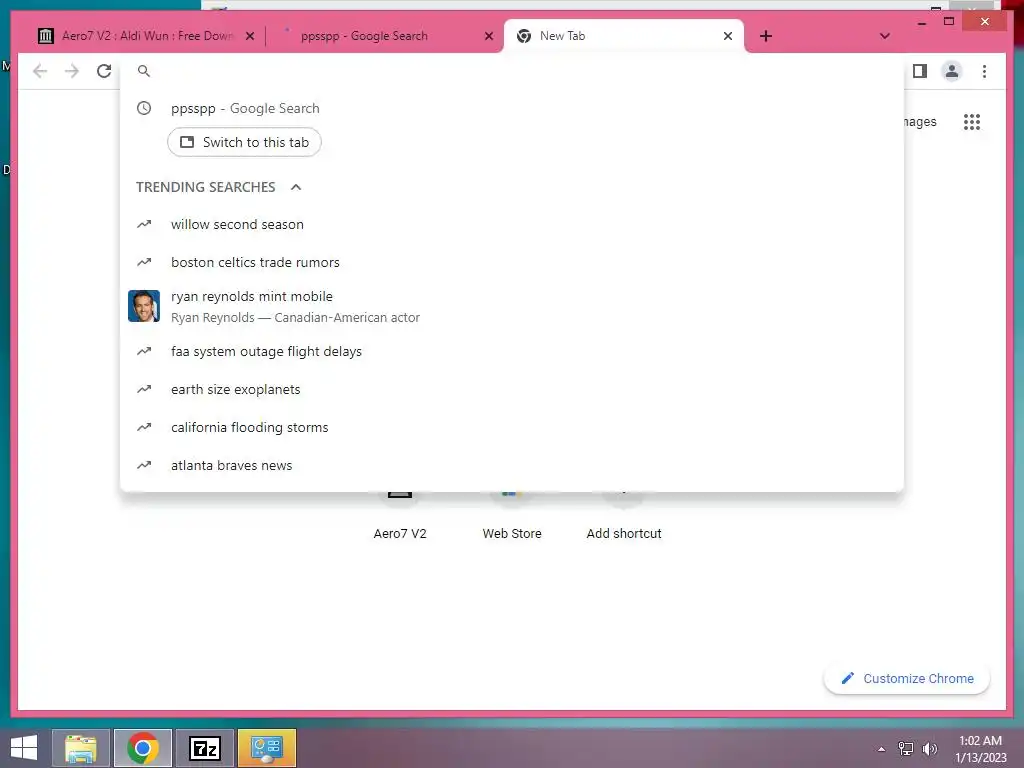Select ryan reynolds mint mobile suggestion
The height and width of the screenshot is (768, 1024).
(x=512, y=306)
